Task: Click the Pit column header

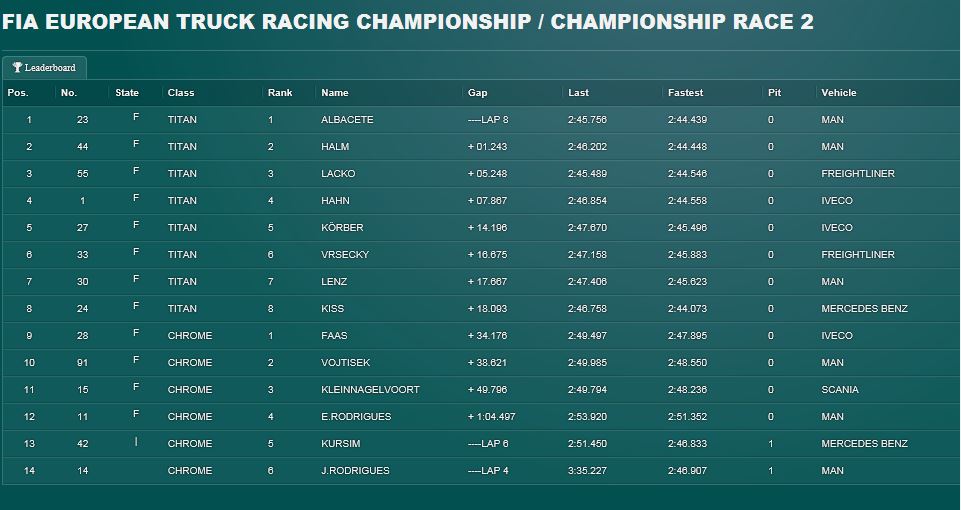Action: tap(775, 93)
